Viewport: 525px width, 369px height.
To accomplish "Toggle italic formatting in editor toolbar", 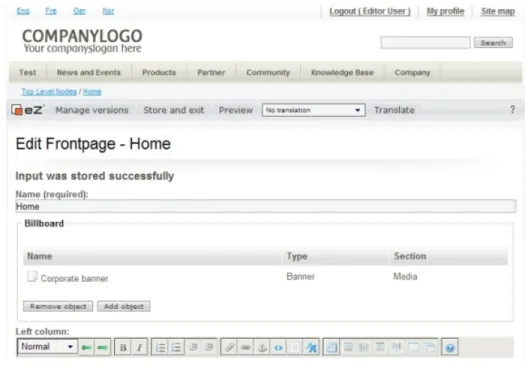I will (x=139, y=347).
